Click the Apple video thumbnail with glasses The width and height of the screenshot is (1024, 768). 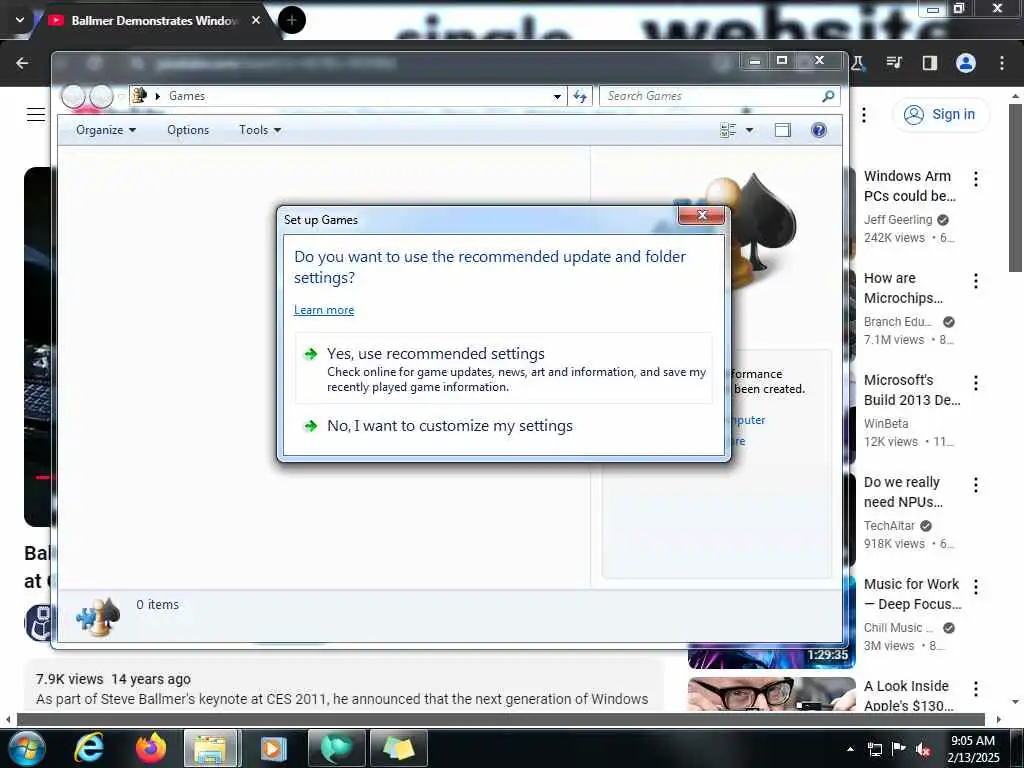[771, 694]
